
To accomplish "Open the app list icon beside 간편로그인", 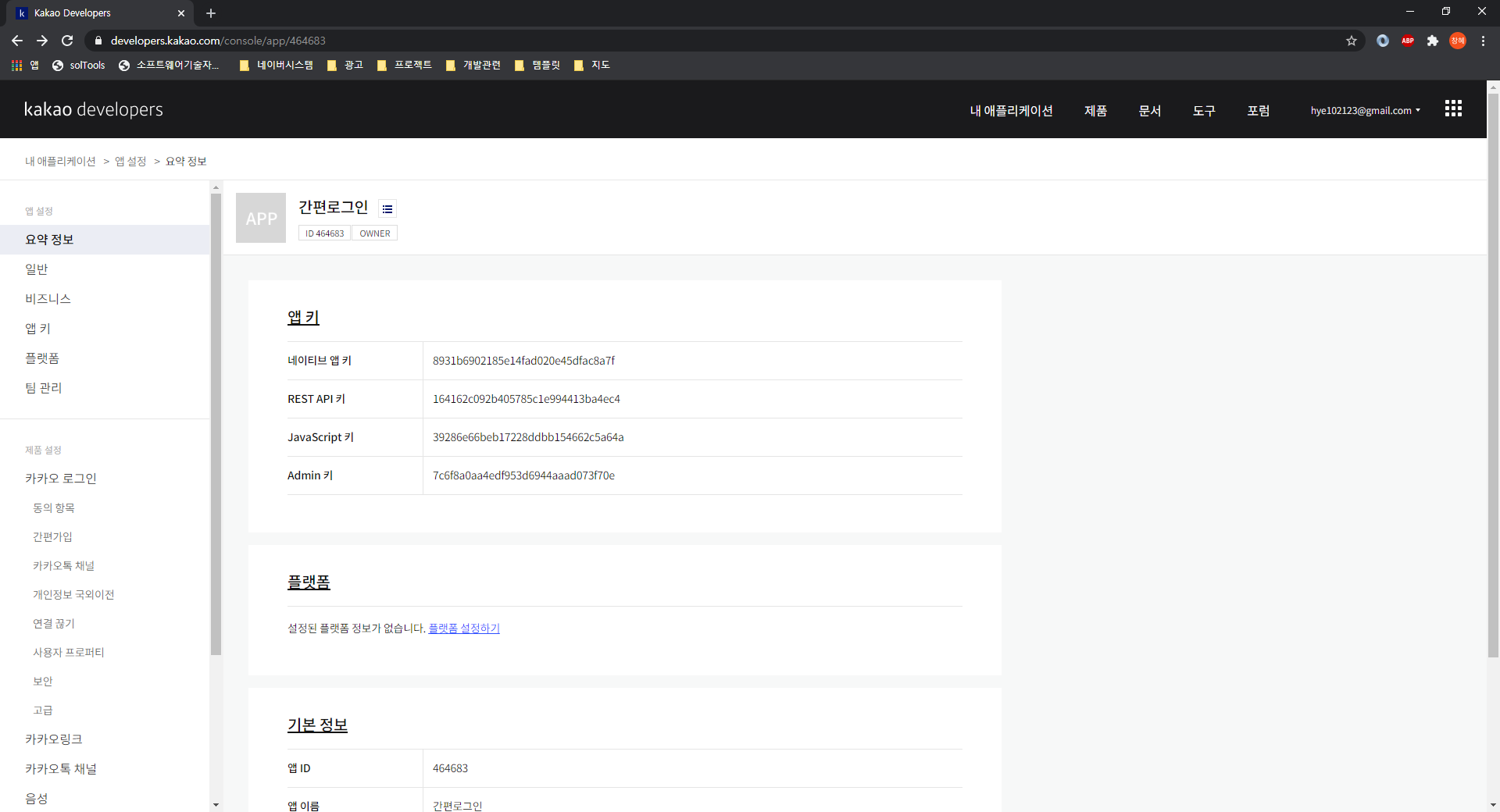I will click(x=387, y=208).
